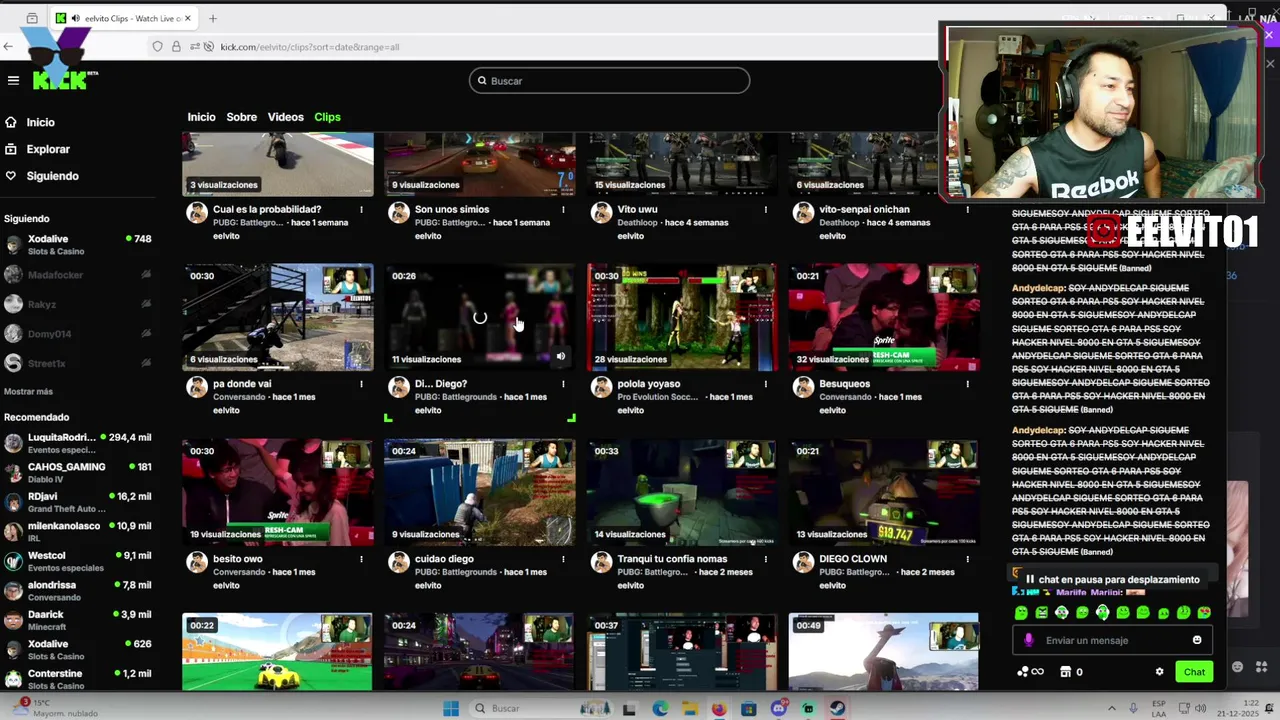1280x720 pixels.
Task: Open Steam from the Windows taskbar
Action: (x=837, y=709)
